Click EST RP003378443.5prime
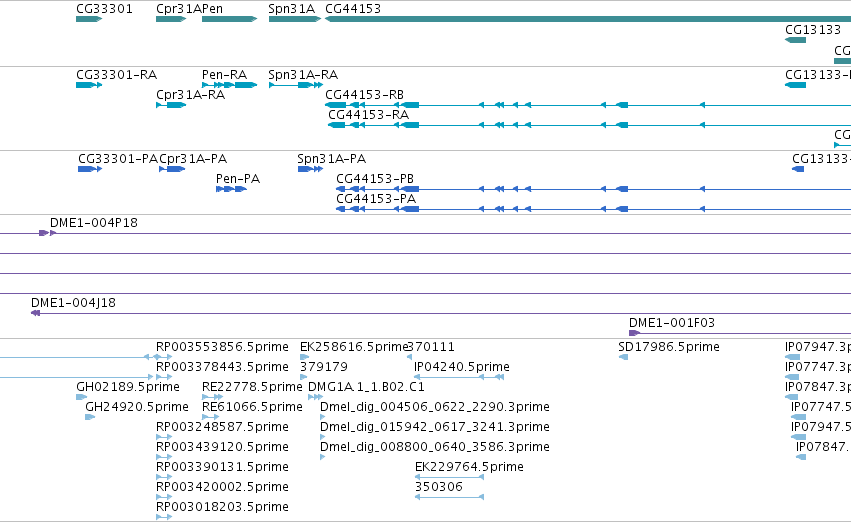The width and height of the screenshot is (851, 522). pyautogui.click(x=222, y=366)
